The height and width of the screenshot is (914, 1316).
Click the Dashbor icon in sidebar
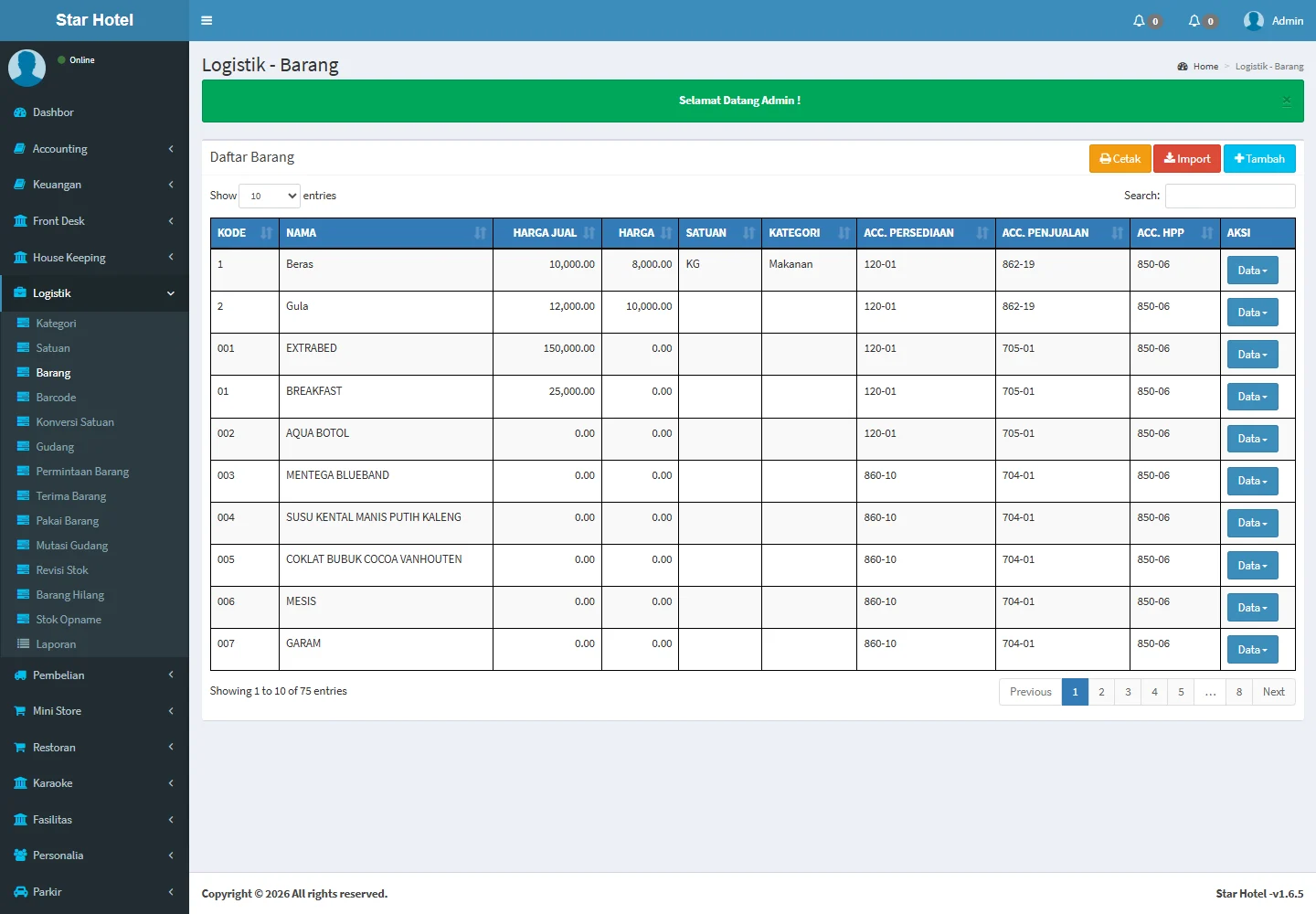point(20,112)
